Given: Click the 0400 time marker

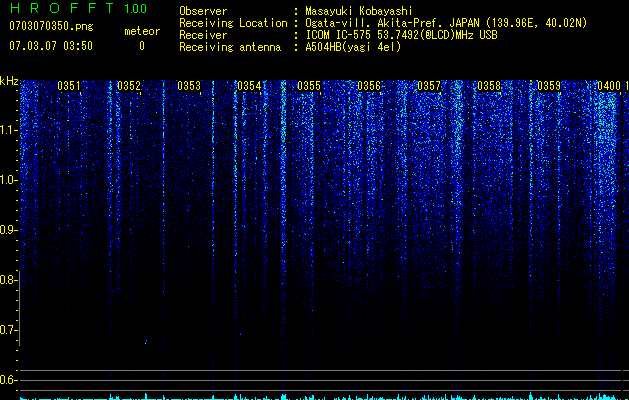Looking at the screenshot, I should (609, 86).
